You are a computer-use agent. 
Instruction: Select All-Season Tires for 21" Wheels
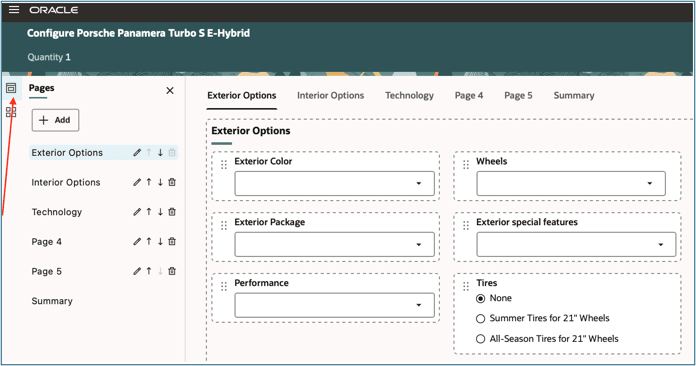pos(480,339)
